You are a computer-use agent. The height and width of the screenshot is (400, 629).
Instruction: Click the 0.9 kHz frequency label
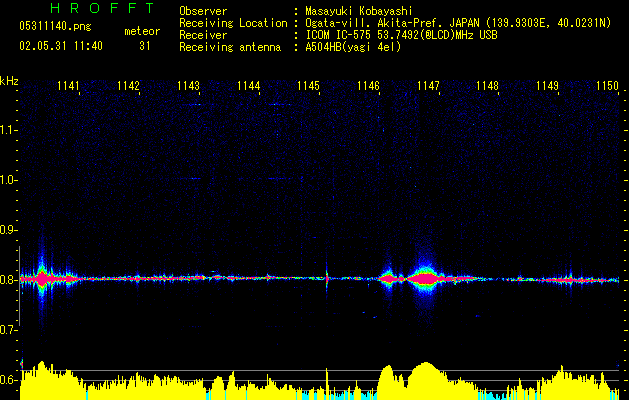(7, 230)
